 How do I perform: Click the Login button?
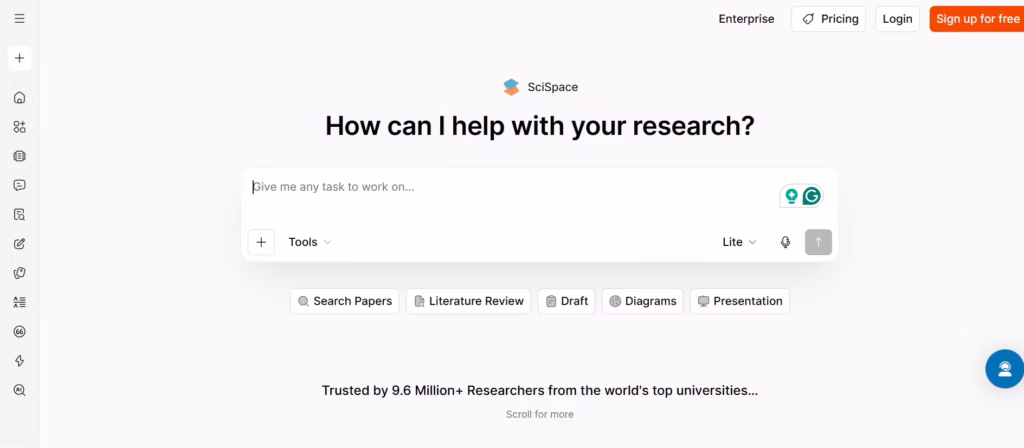click(897, 19)
